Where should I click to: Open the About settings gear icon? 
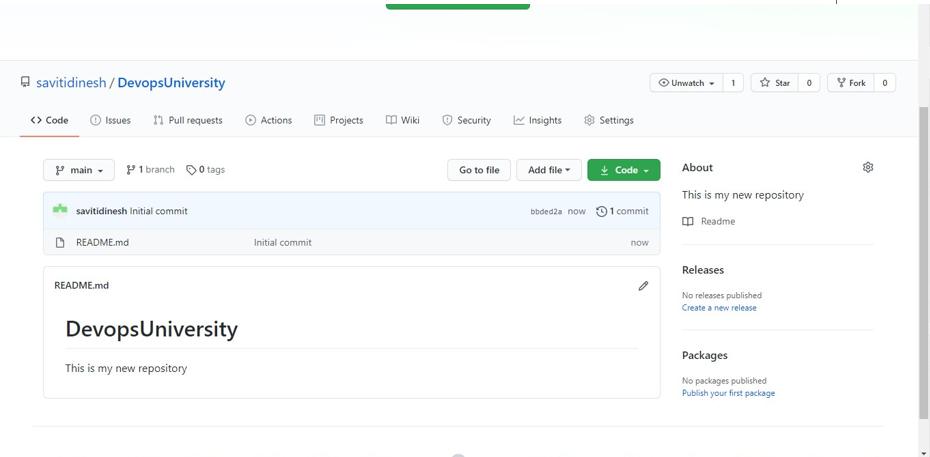tap(868, 168)
